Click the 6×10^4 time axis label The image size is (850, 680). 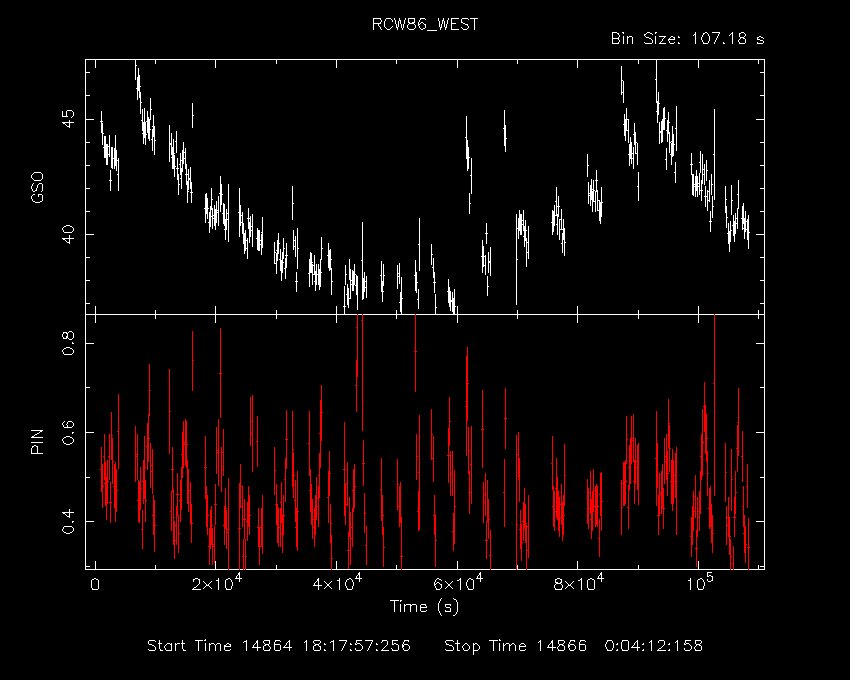[x=458, y=583]
